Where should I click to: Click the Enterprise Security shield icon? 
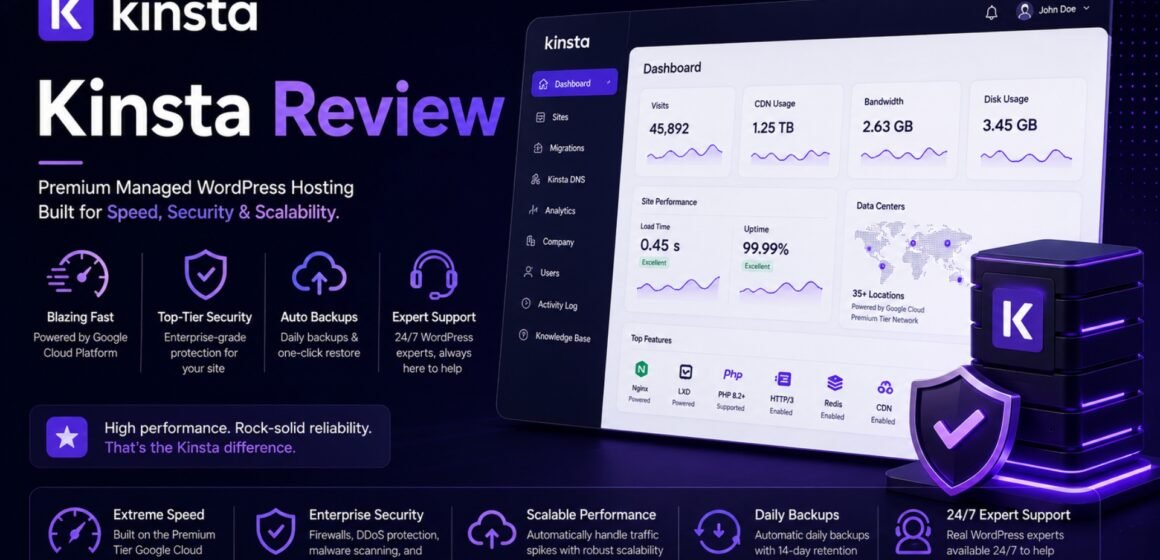[x=275, y=531]
